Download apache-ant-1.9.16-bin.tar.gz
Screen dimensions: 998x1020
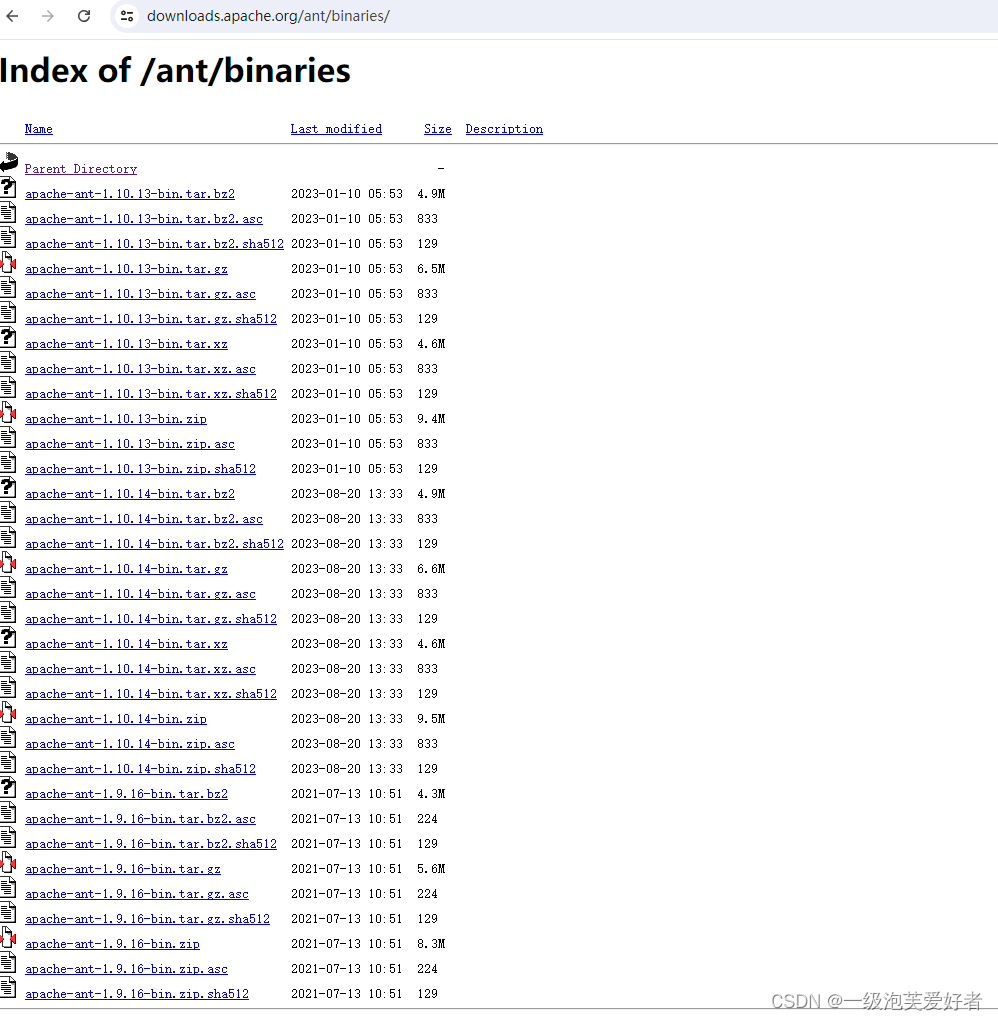123,869
